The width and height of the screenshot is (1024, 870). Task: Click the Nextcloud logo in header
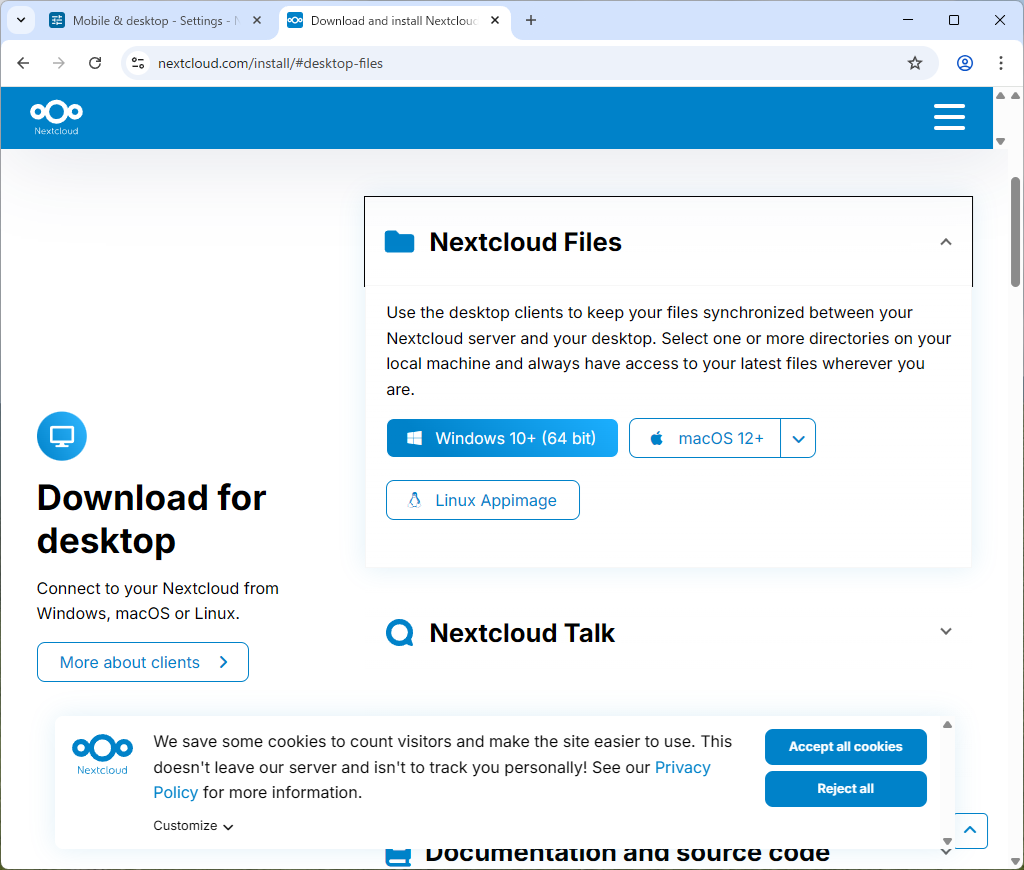coord(56,116)
